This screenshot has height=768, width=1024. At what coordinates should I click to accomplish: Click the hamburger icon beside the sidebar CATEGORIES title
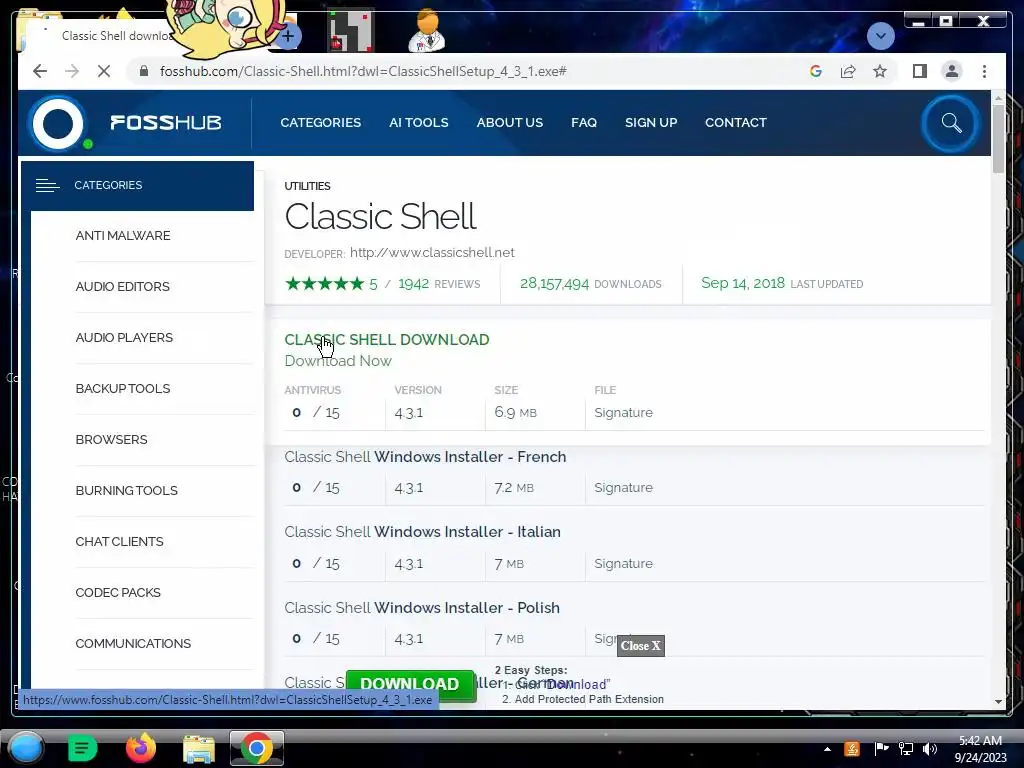click(47, 185)
